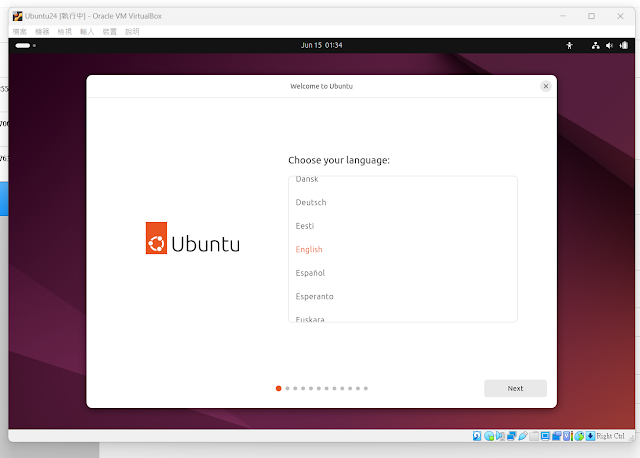Open the 裝置 menu
This screenshot has height=458, width=640.
click(x=109, y=31)
